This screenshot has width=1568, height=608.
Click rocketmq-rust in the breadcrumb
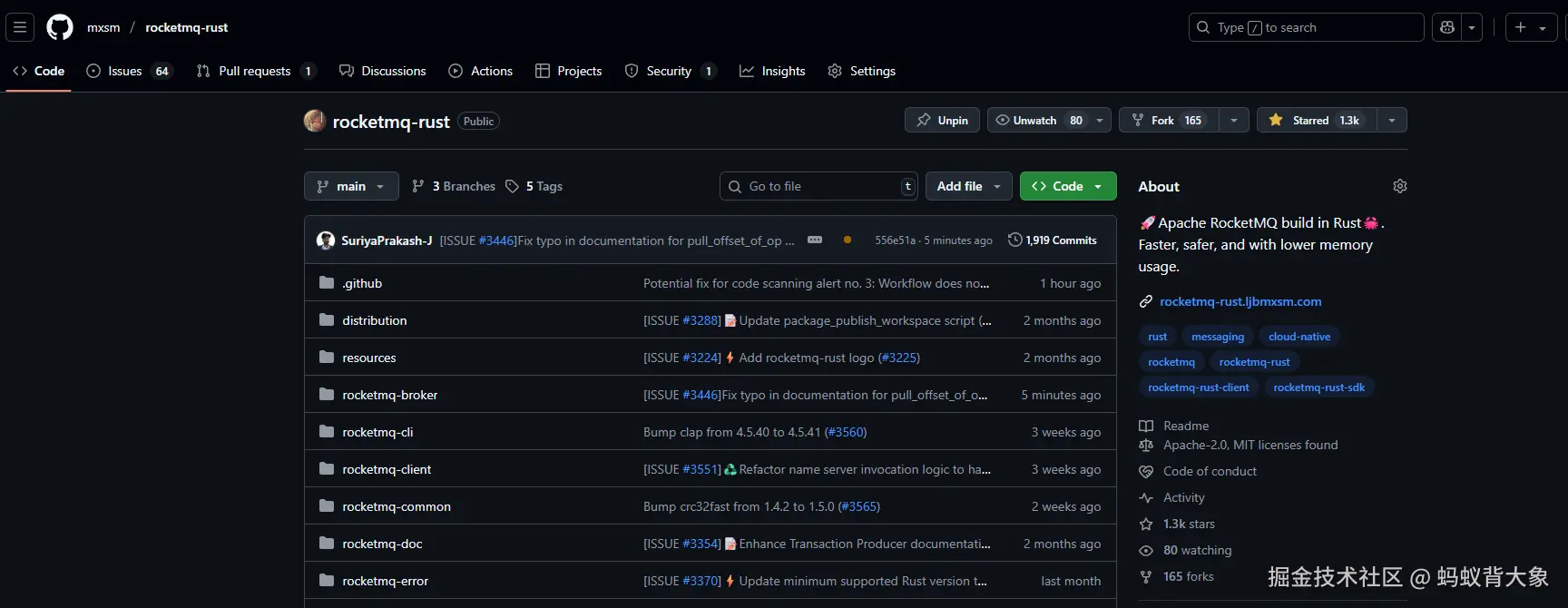pos(186,27)
